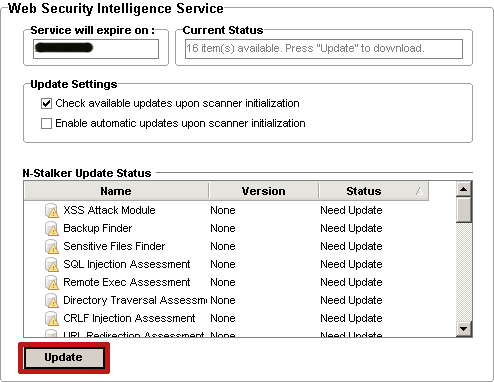The image size is (494, 382).
Task: Sort the list by Version column
Action: pyautogui.click(x=263, y=191)
